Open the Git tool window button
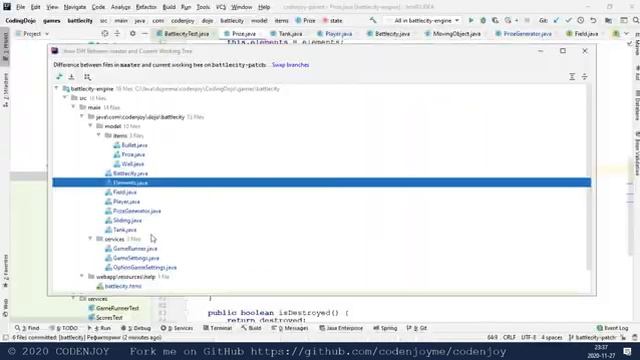Image resolution: width=640 pixels, height=360 pixels. click(x=417, y=328)
